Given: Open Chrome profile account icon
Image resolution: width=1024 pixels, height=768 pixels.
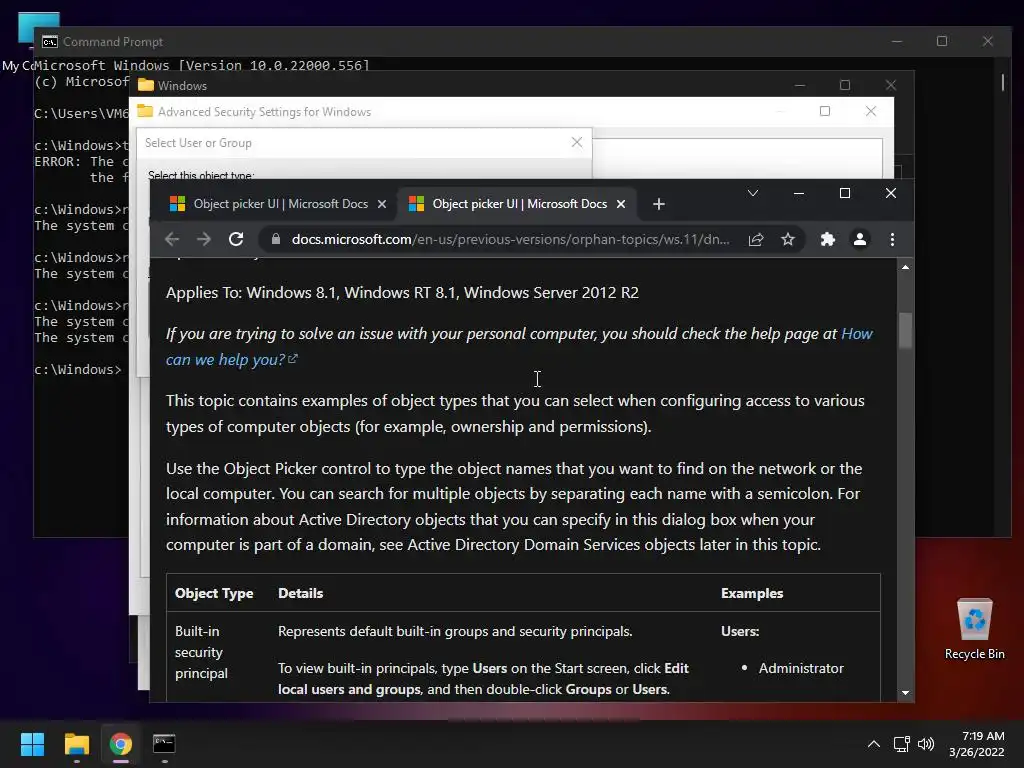Looking at the screenshot, I should pyautogui.click(x=860, y=240).
